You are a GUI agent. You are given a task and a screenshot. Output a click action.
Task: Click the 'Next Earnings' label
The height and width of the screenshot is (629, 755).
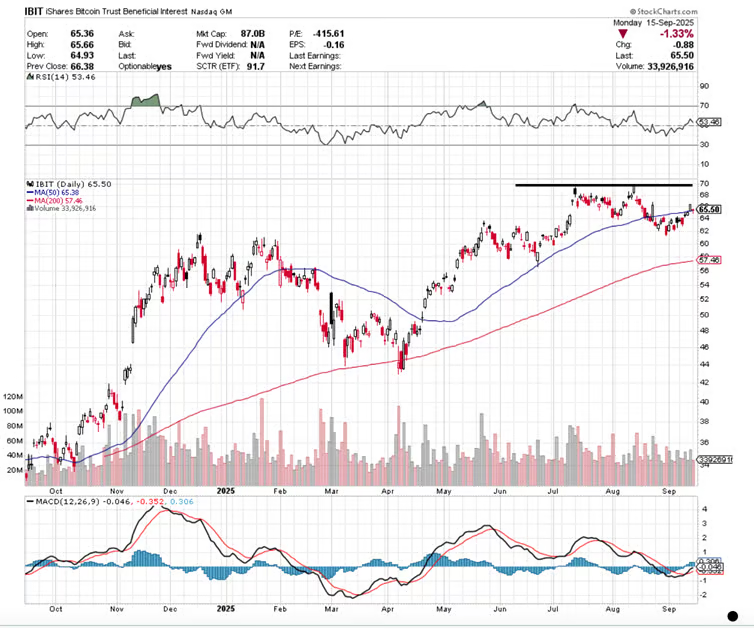(x=315, y=66)
